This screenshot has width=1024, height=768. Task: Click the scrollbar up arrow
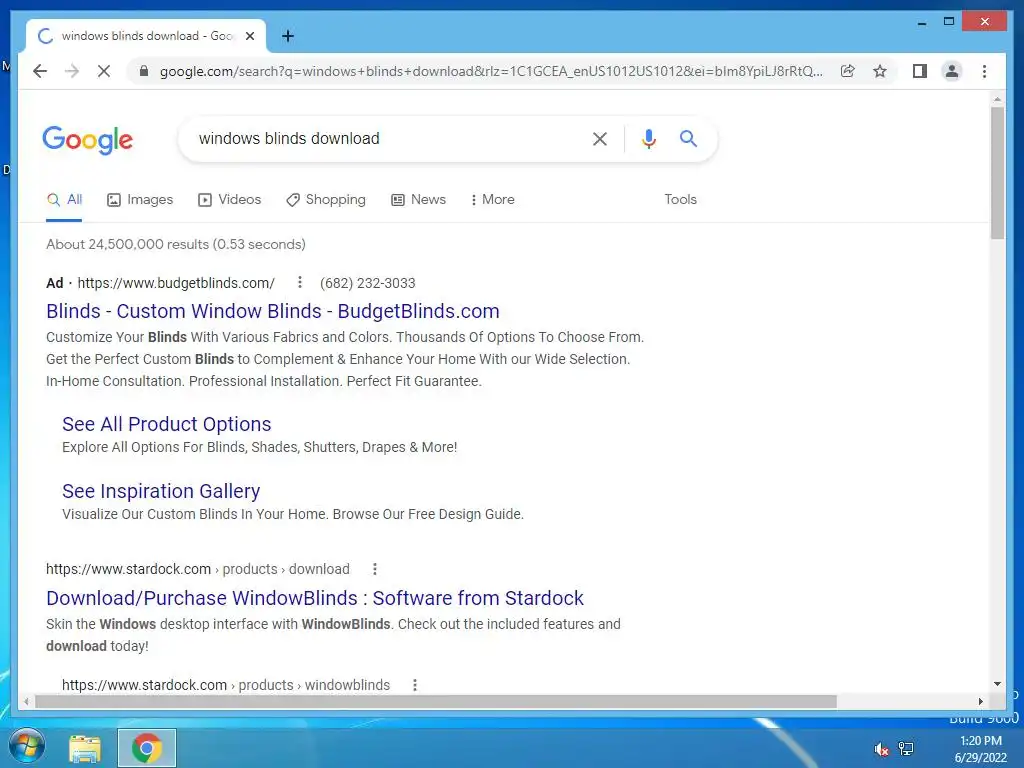coord(997,99)
